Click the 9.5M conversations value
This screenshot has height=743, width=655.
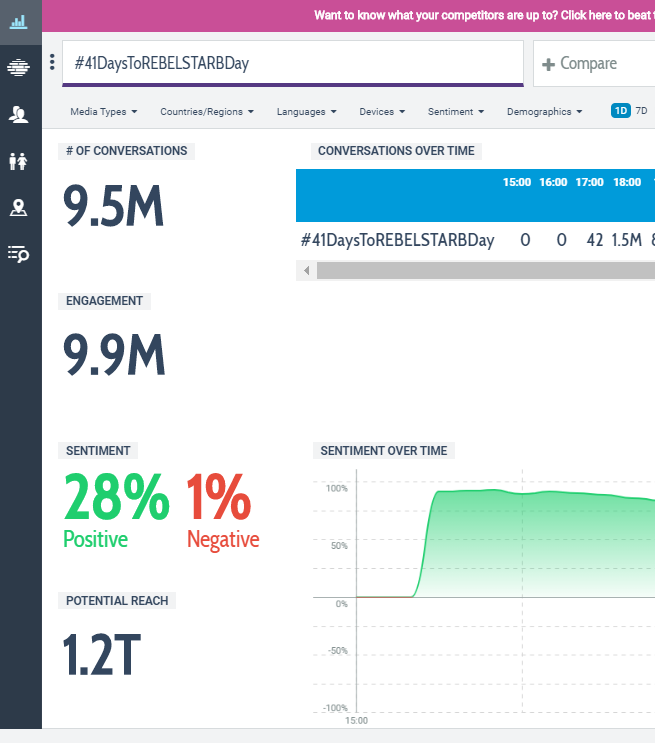coord(113,206)
